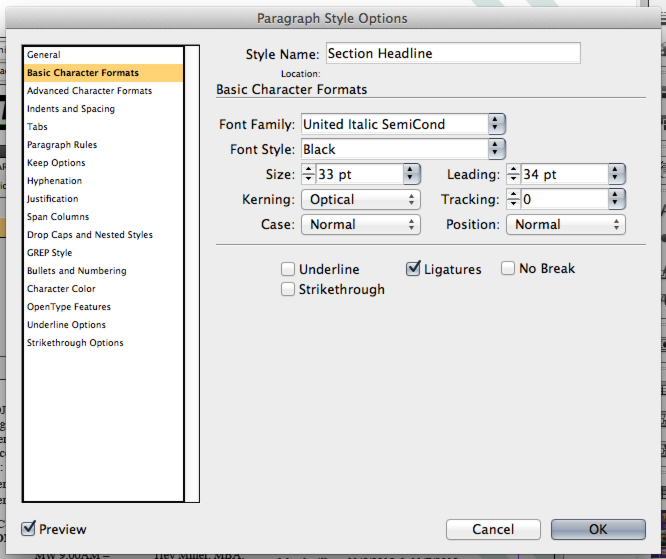The image size is (666, 559).
Task: Enable the Strikethrough checkbox
Action: 288,289
